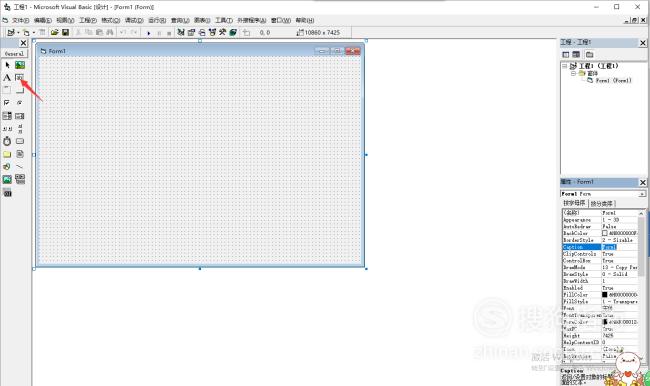The width and height of the screenshot is (650, 386).
Task: Open Add Form dropdown arrow in toolbar
Action: (34, 33)
